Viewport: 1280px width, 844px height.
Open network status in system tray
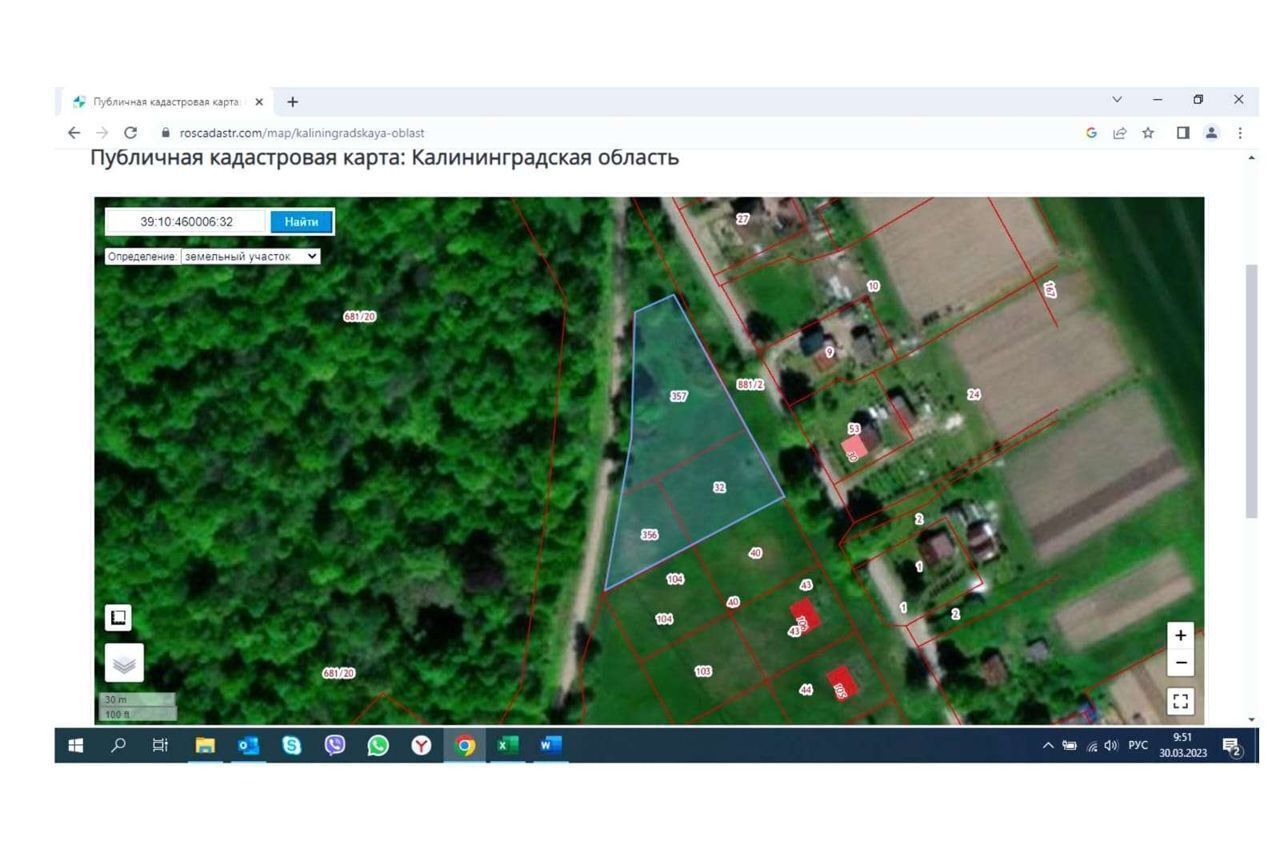1091,745
